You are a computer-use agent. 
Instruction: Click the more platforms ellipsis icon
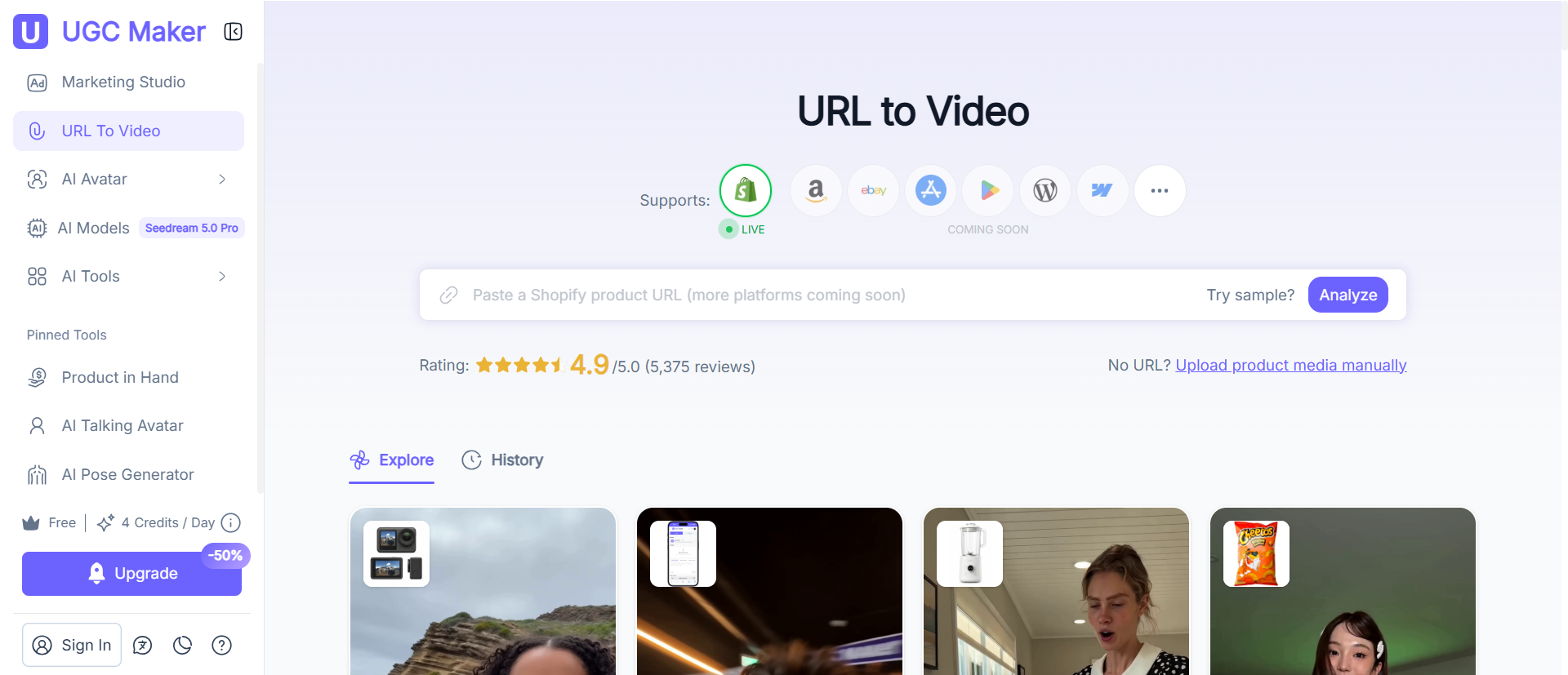[x=1160, y=190]
